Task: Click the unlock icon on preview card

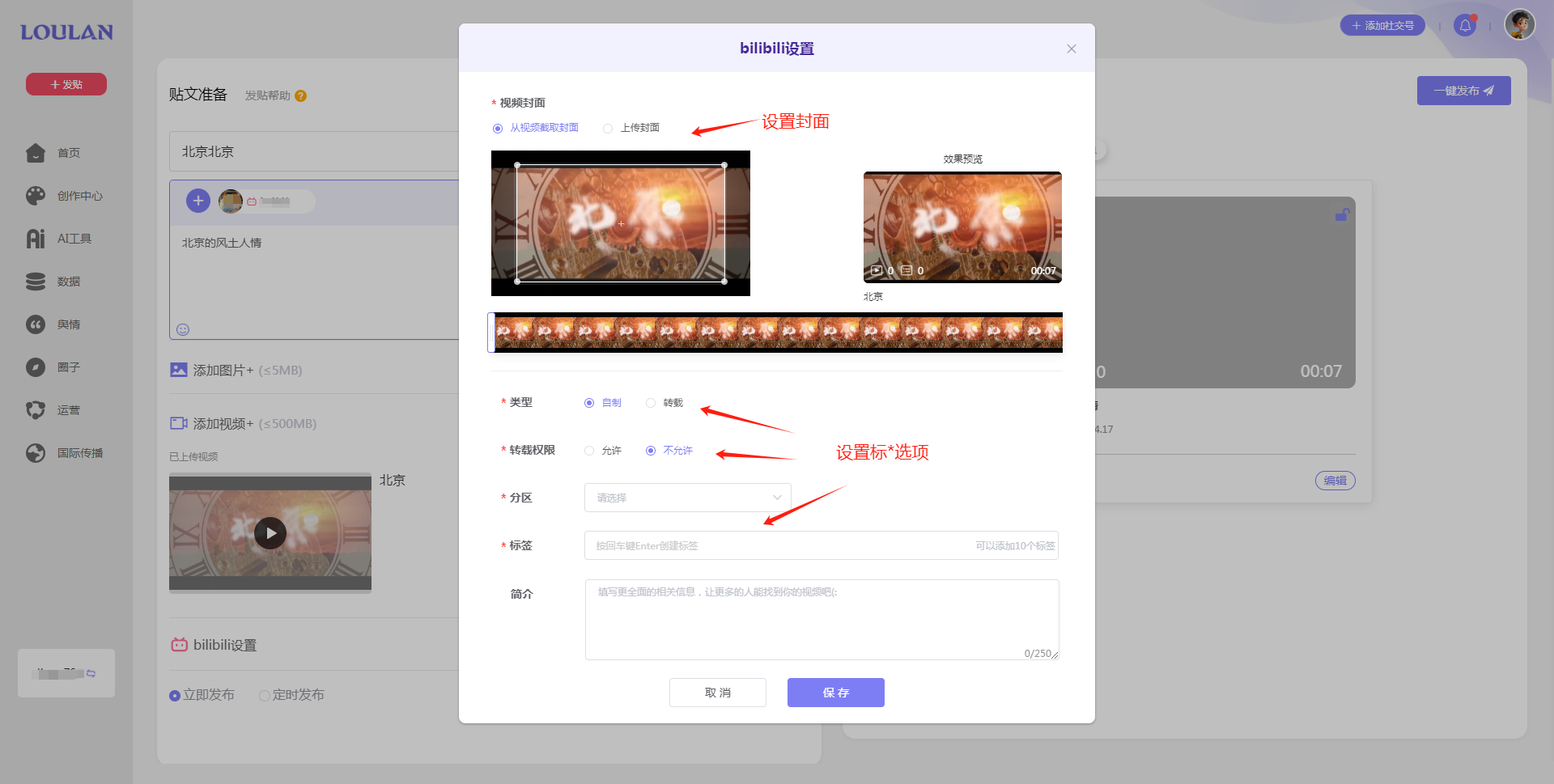Action: click(x=1342, y=214)
